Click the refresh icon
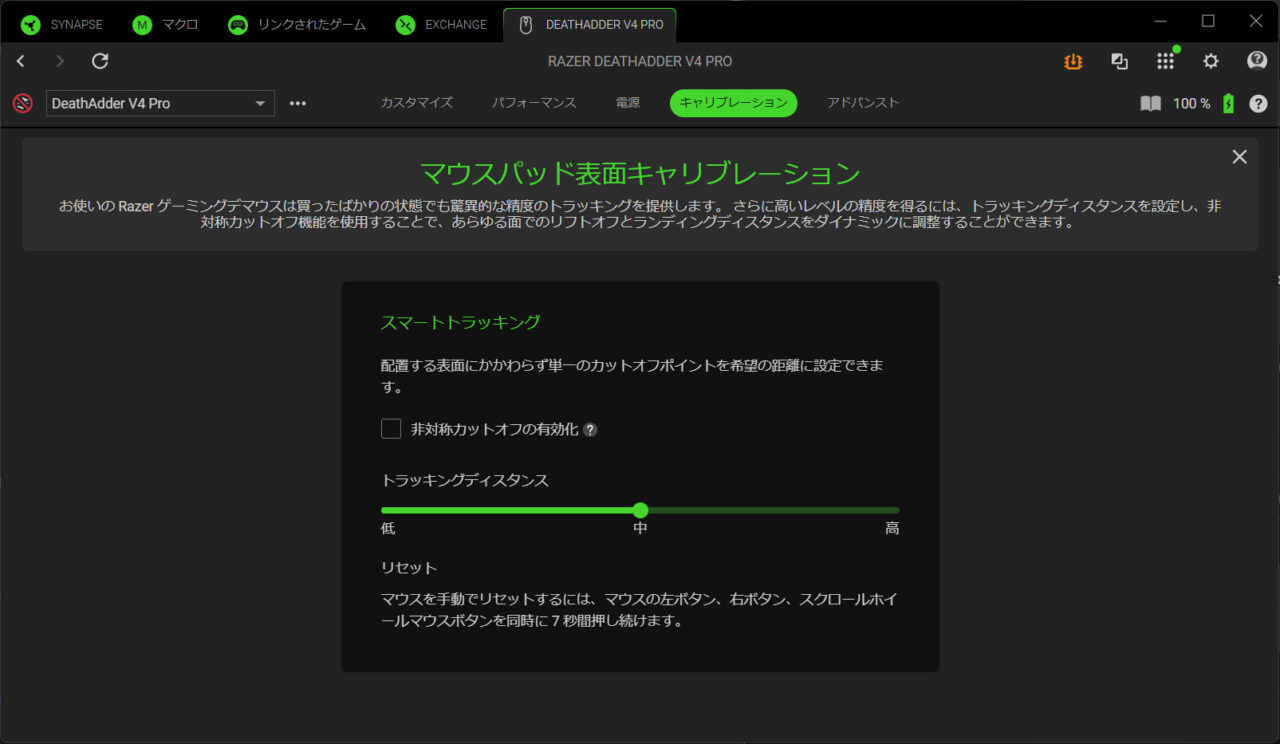This screenshot has width=1280, height=744. click(100, 61)
